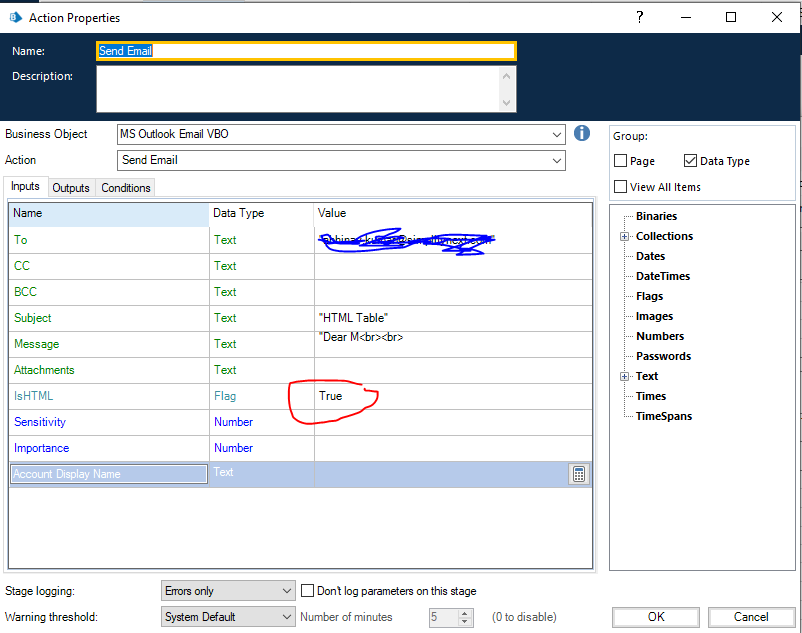Close the Action Properties dialog
This screenshot has width=802, height=633.
tap(776, 17)
